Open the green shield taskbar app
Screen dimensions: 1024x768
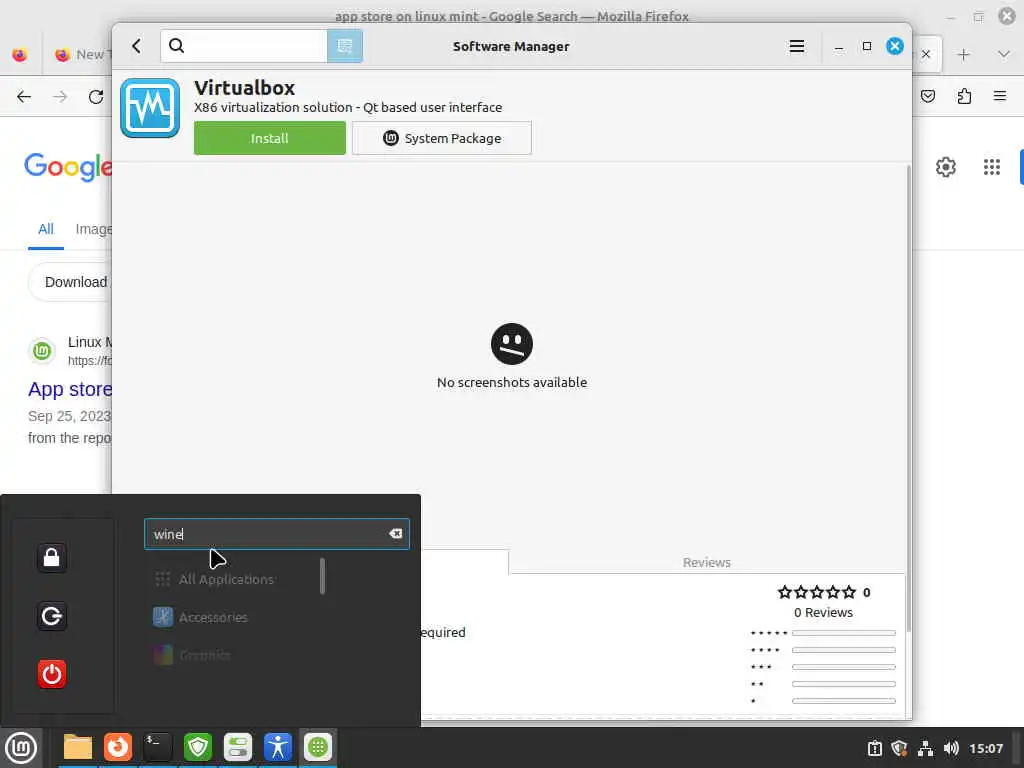click(198, 747)
